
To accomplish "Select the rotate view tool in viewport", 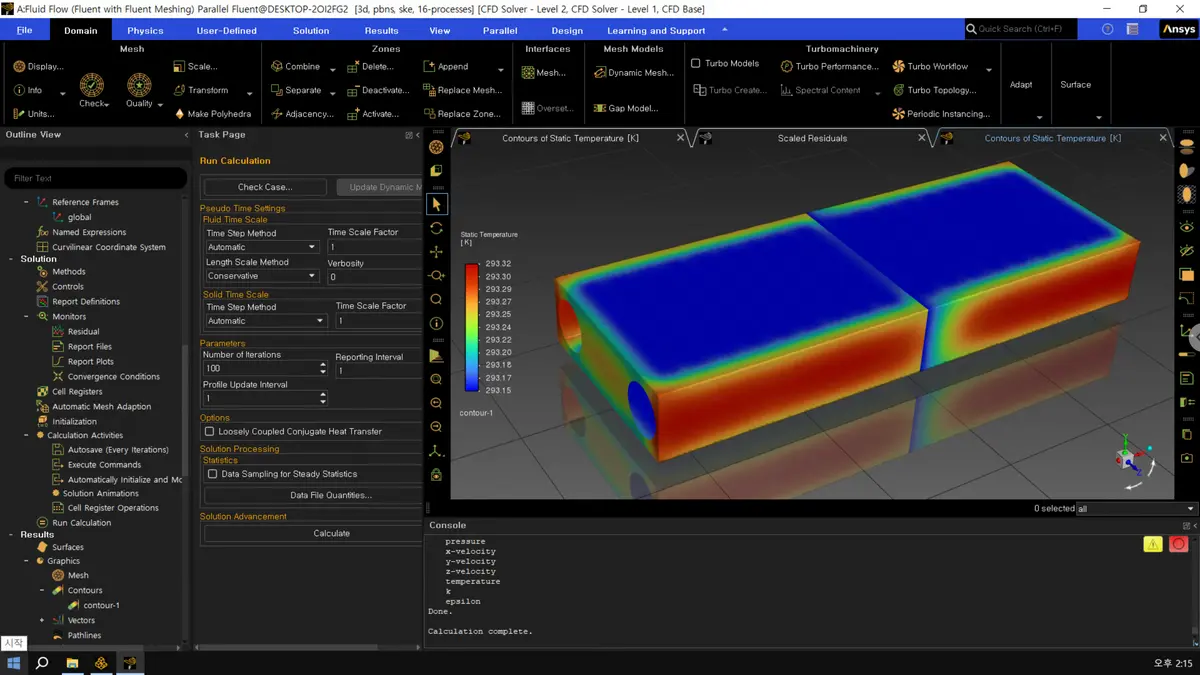I will (x=436, y=228).
